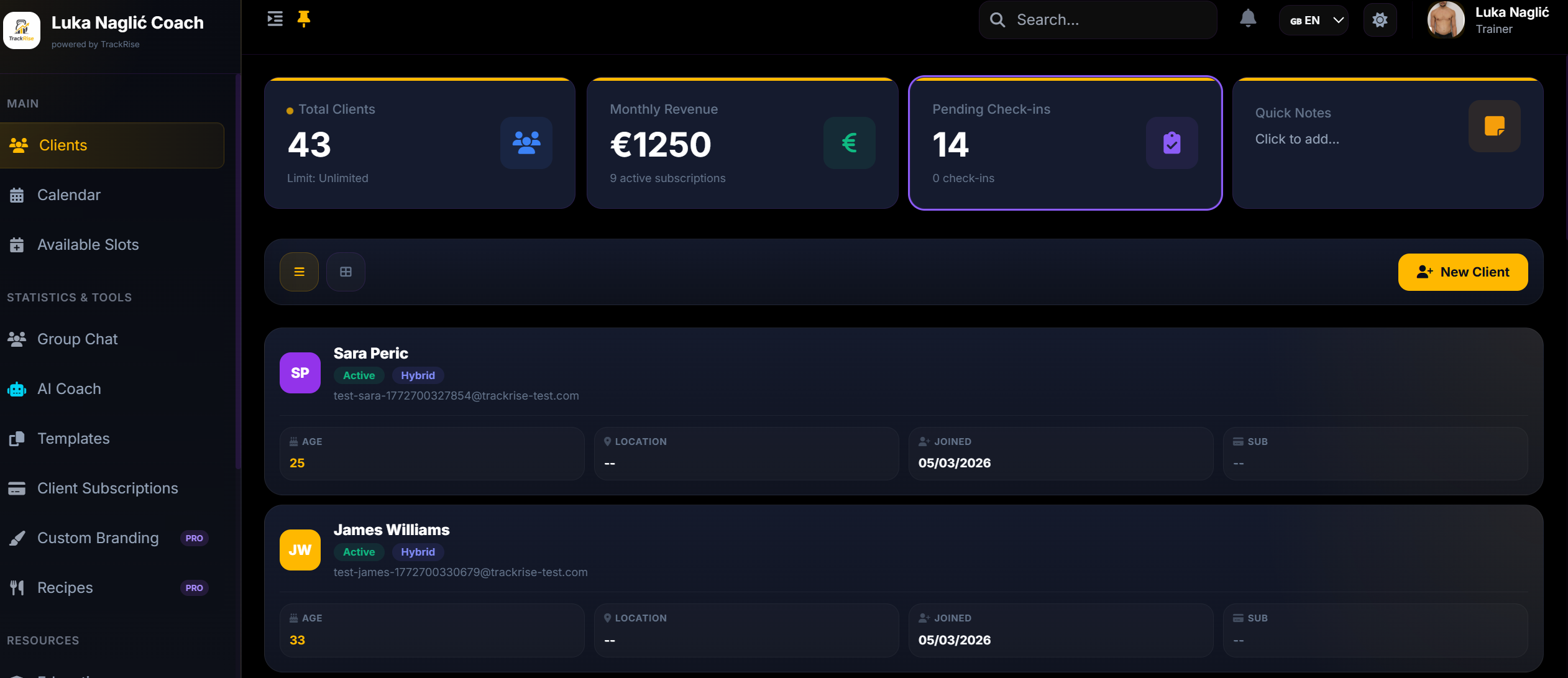Click the Group Chat icon
The height and width of the screenshot is (678, 1568).
coord(17,339)
